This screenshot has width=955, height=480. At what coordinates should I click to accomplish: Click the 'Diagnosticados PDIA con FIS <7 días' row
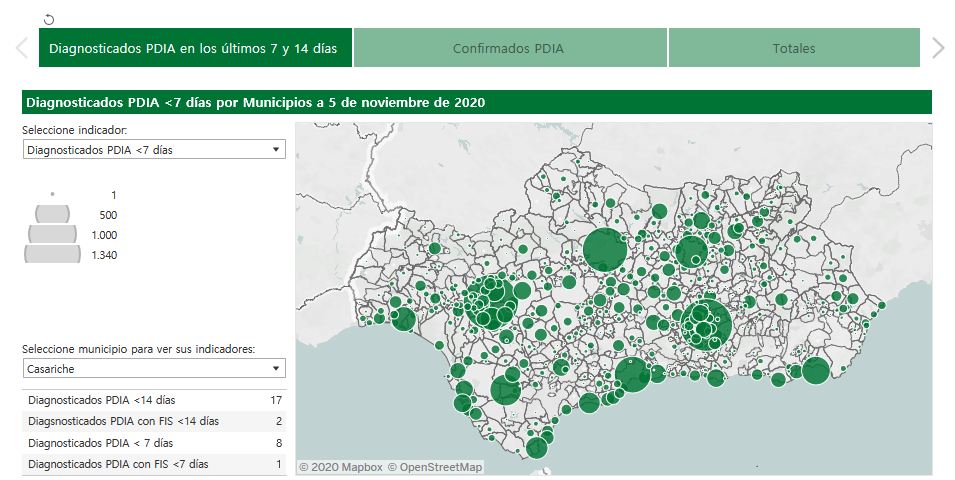pos(154,464)
